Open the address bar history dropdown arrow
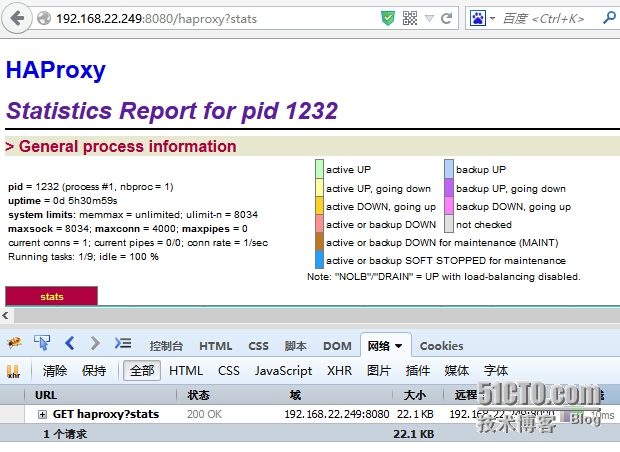Image resolution: width=620 pixels, height=452 pixels. point(429,18)
